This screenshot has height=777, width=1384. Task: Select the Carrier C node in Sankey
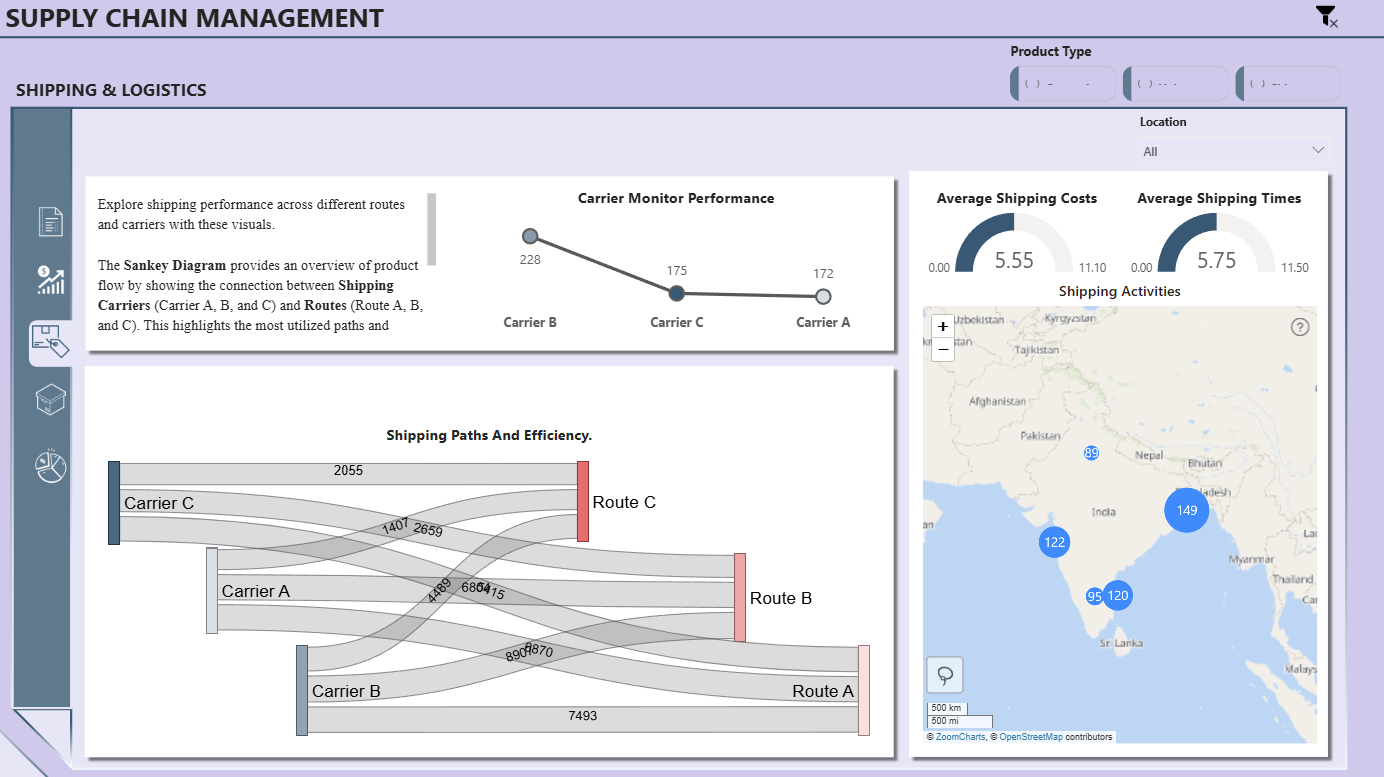[x=114, y=503]
